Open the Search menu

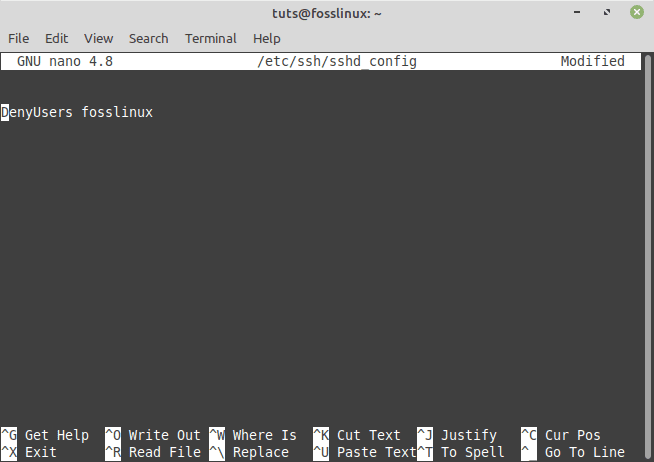pyautogui.click(x=148, y=38)
